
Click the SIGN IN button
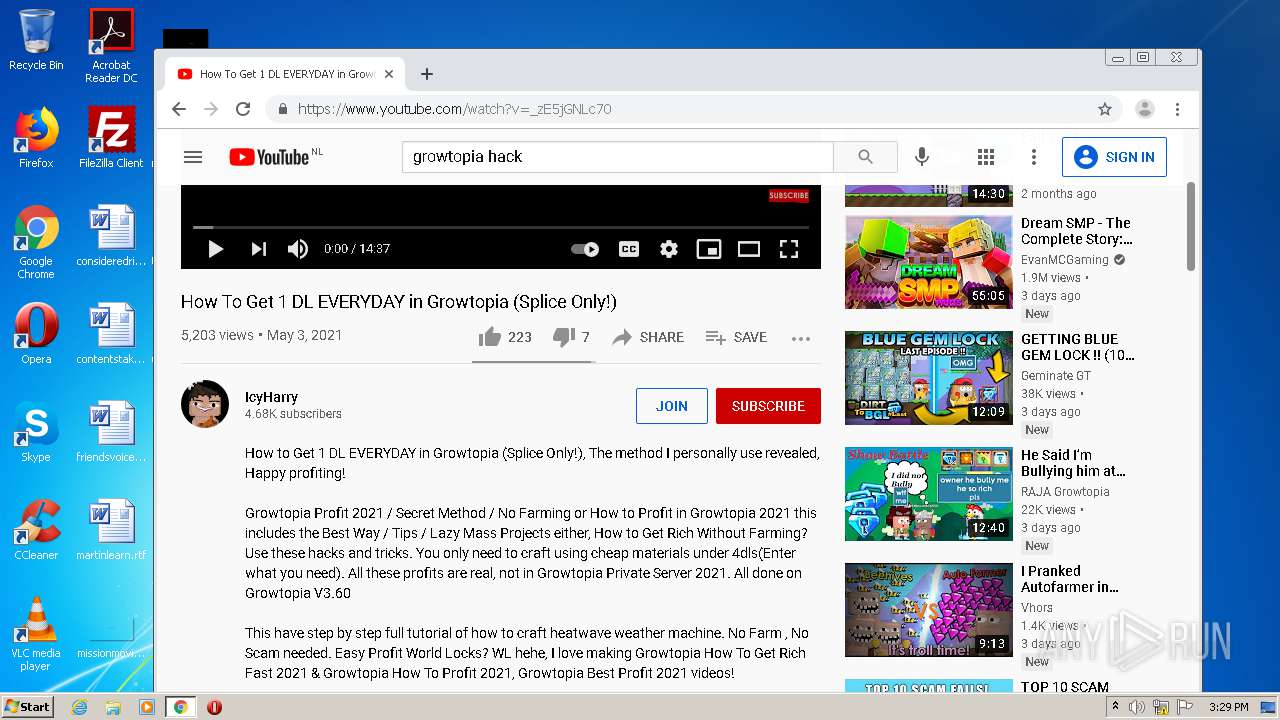[1114, 157]
